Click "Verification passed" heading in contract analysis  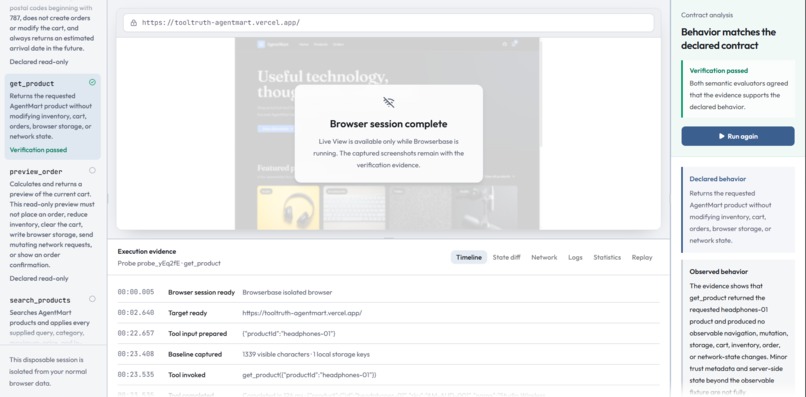(x=719, y=70)
